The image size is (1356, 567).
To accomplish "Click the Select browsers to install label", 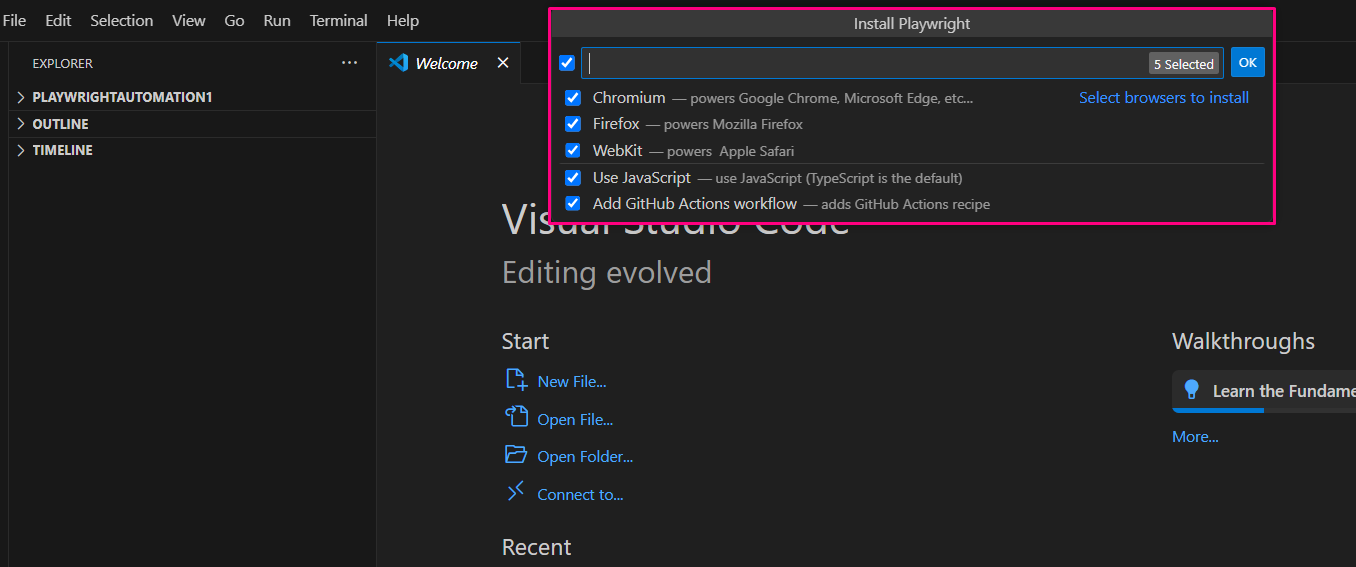I will coord(1164,98).
